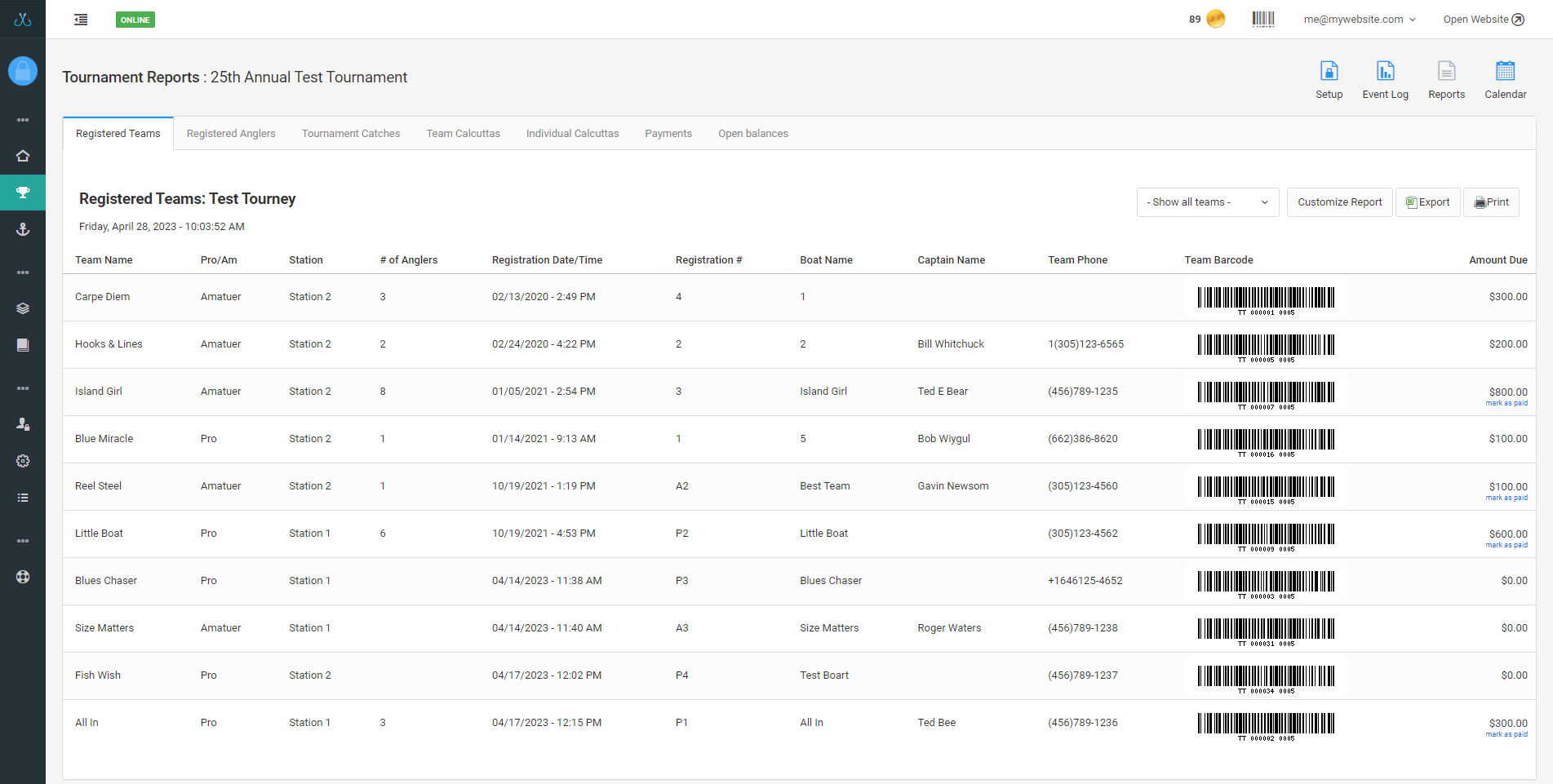Open the list icon in sidebar
1553x784 pixels.
(23, 498)
